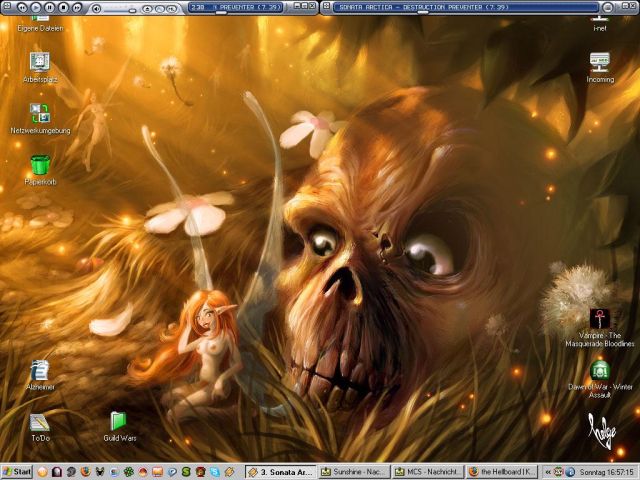Launch Dawn of War - Winter Assault
The width and height of the screenshot is (640, 480).
(x=600, y=371)
